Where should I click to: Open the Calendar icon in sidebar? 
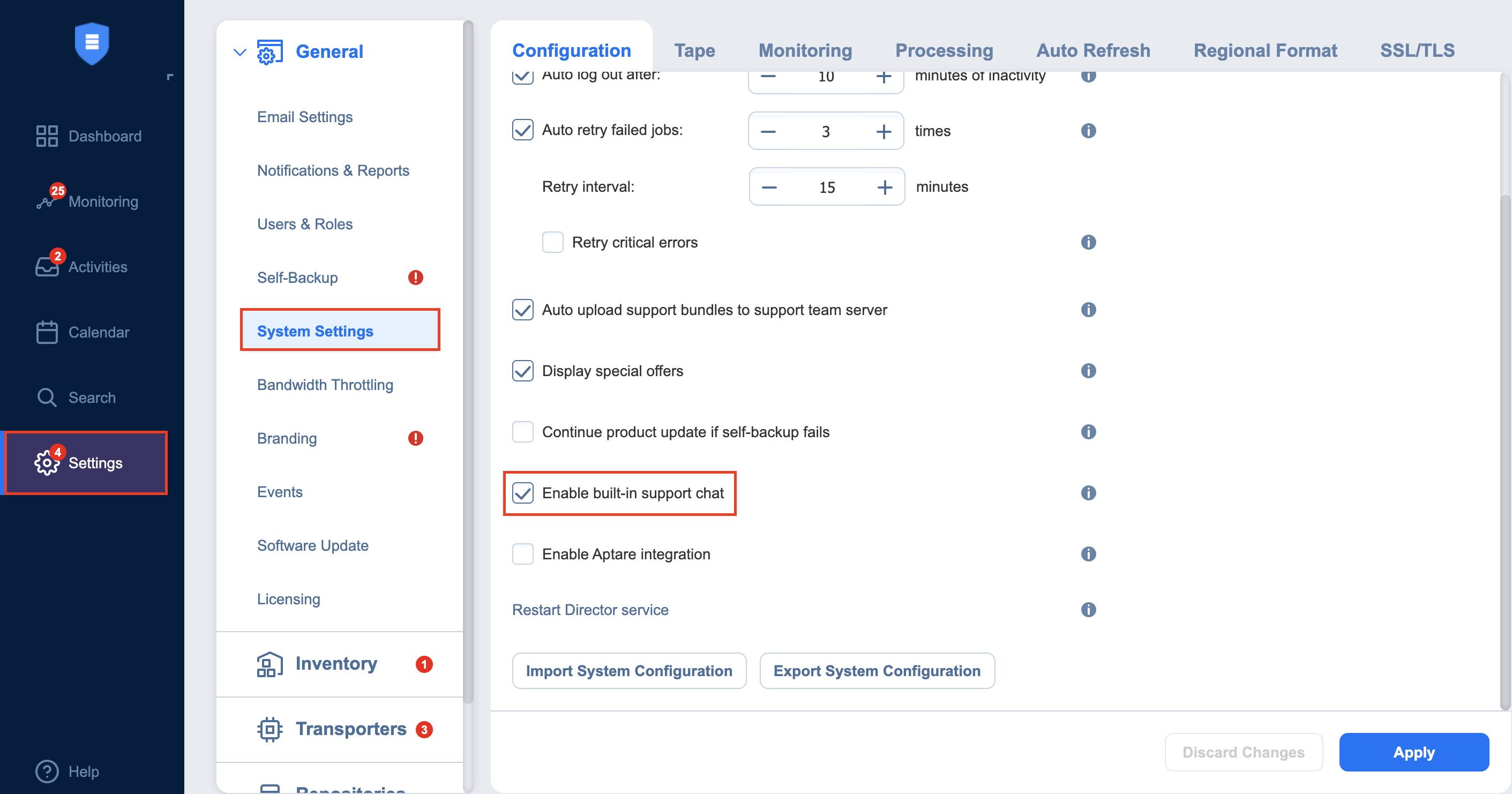point(47,332)
